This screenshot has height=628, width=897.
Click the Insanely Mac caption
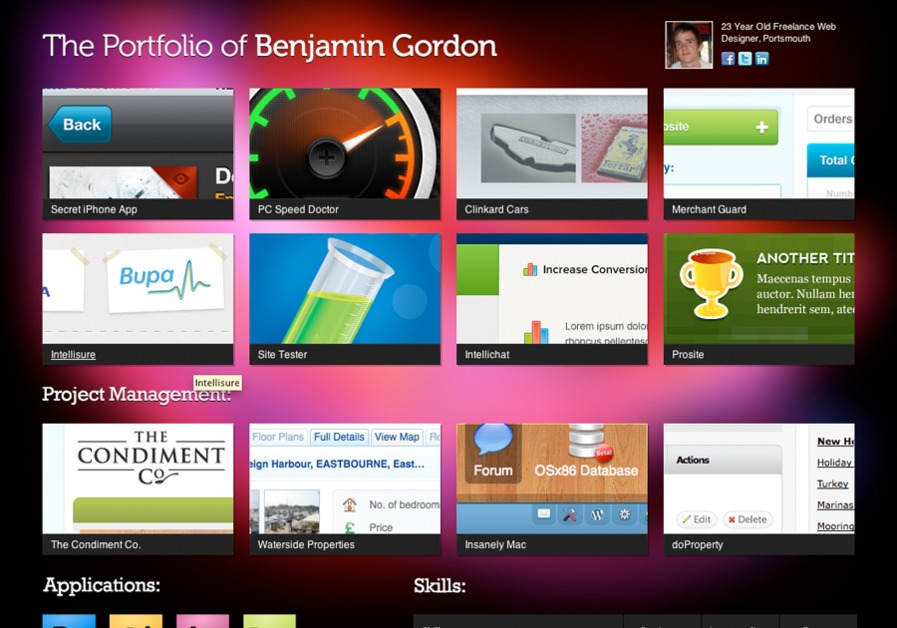[x=495, y=544]
